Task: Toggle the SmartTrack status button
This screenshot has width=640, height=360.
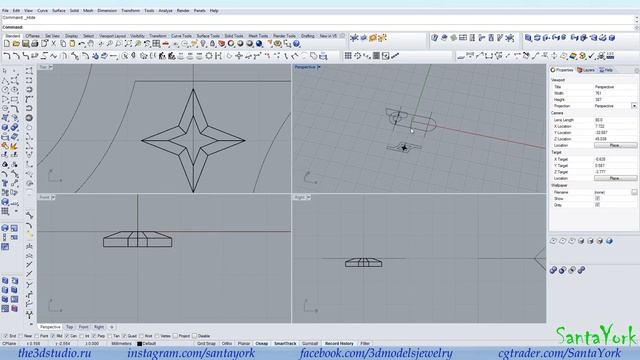Action: coord(285,344)
